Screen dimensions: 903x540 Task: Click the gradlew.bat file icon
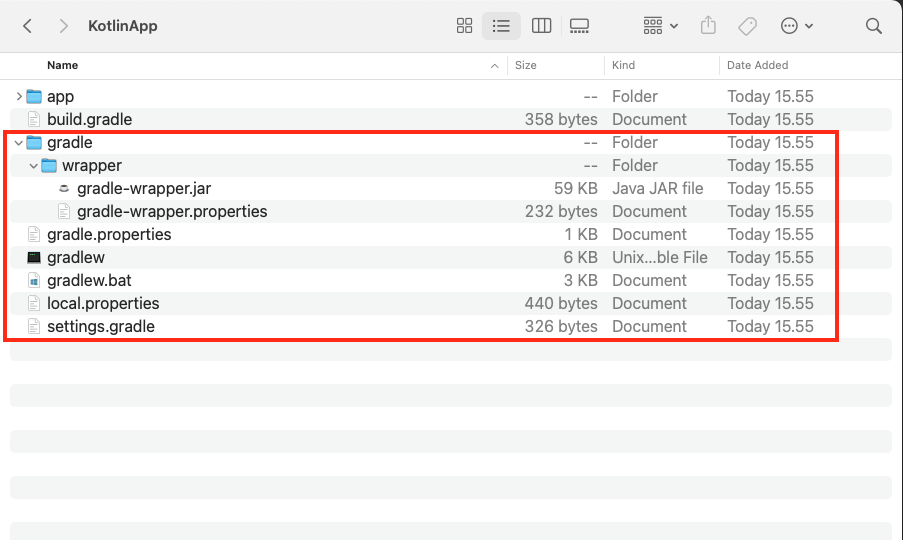click(34, 280)
